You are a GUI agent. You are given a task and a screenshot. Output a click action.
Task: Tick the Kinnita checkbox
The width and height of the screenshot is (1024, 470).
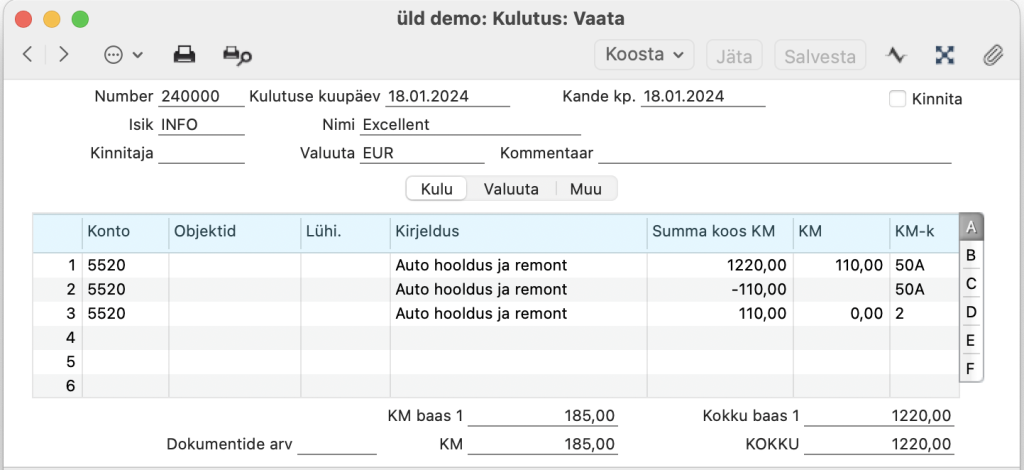click(898, 99)
